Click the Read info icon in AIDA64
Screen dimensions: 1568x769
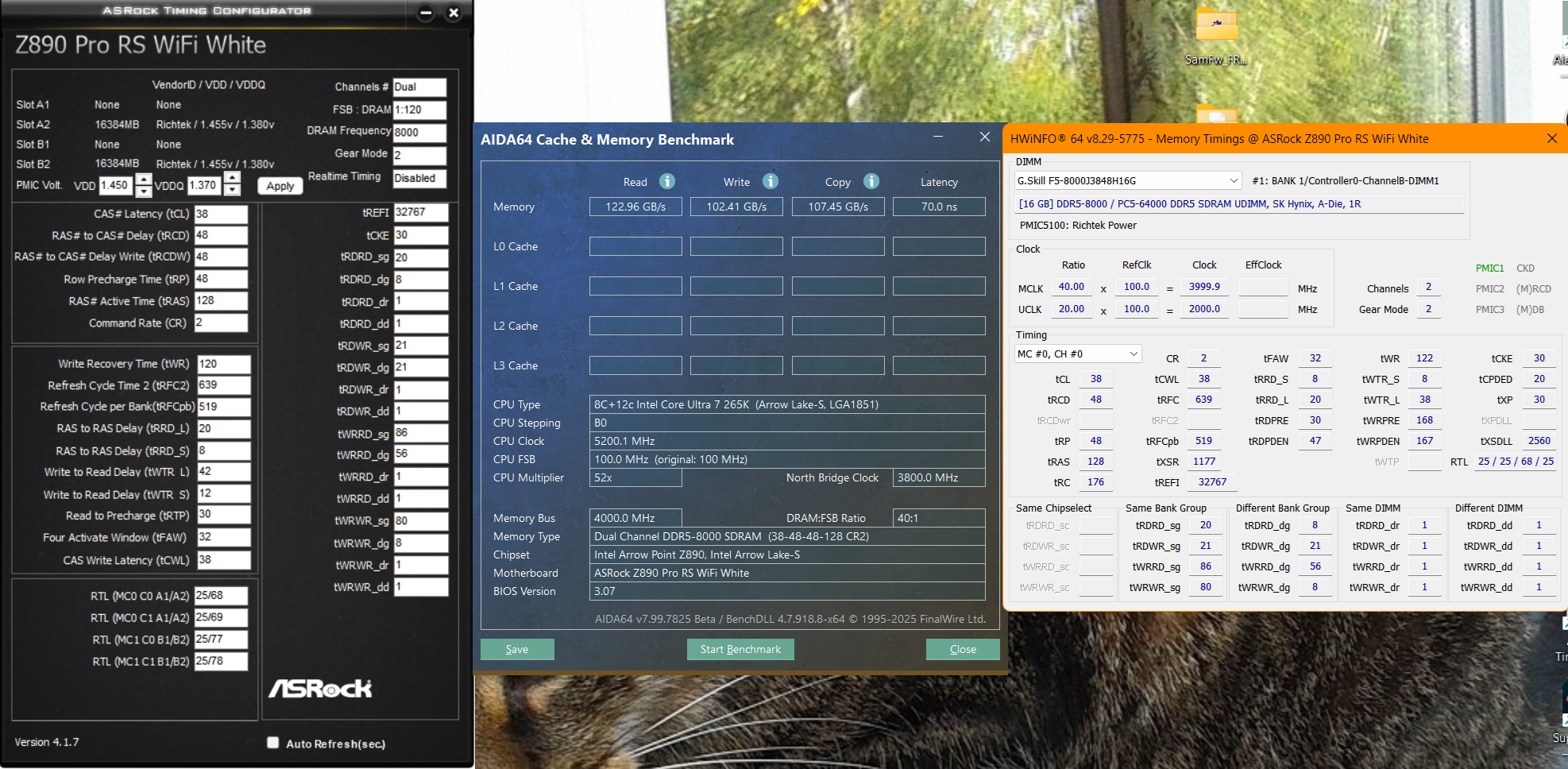coord(667,181)
